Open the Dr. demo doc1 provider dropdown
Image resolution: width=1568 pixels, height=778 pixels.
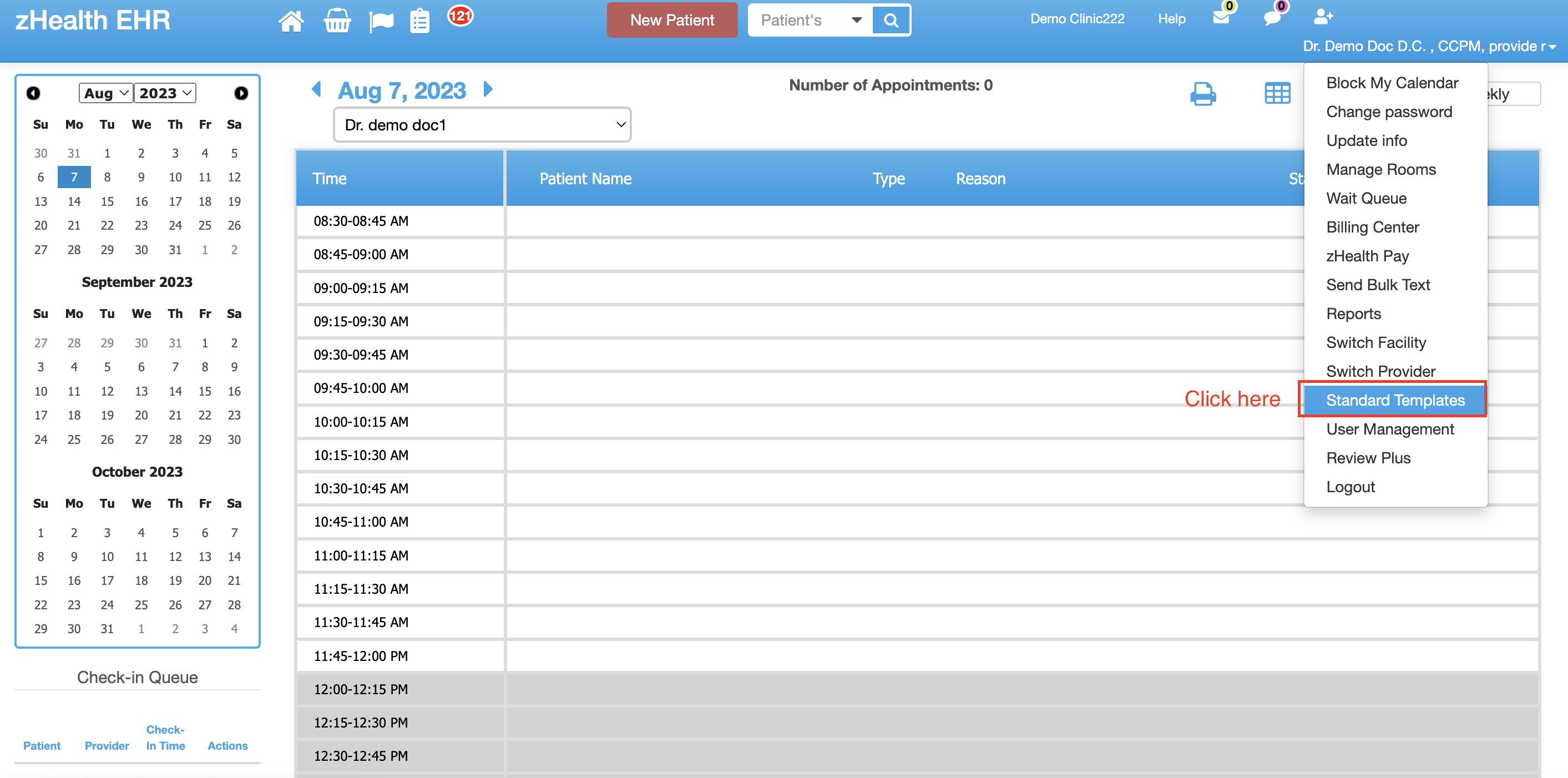(x=482, y=125)
